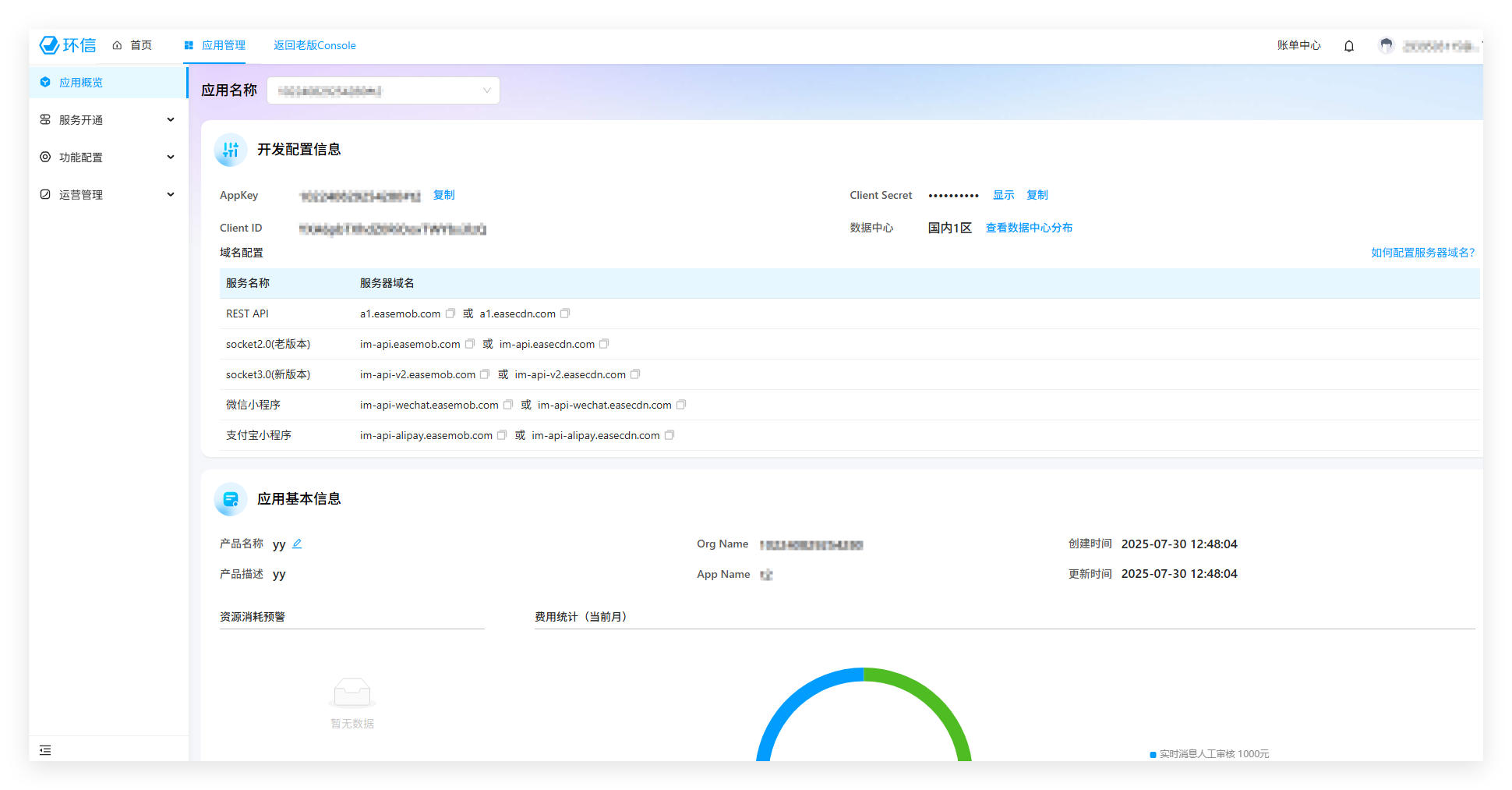Expand the 运营管理 sidebar menu
Viewport: 1512px width, 790px height.
click(x=108, y=195)
